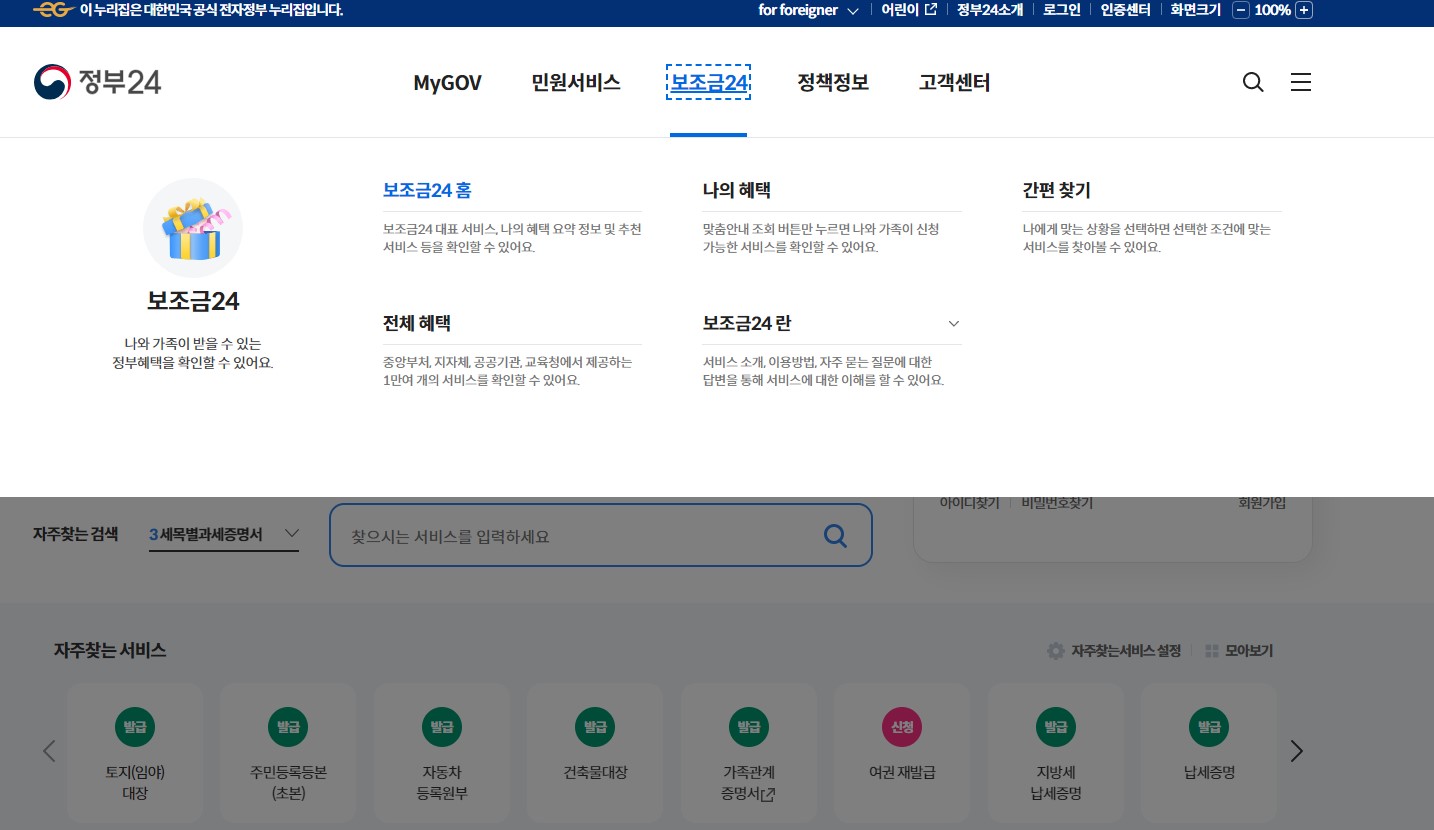Click 회원가입 link
Screen dimensions: 1434x830
coord(1262,503)
